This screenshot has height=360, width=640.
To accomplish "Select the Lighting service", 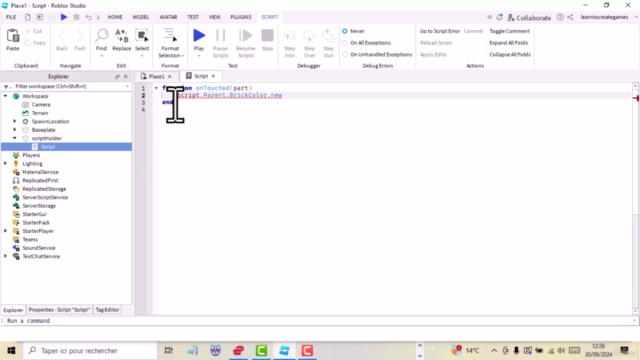I will click(x=32, y=164).
